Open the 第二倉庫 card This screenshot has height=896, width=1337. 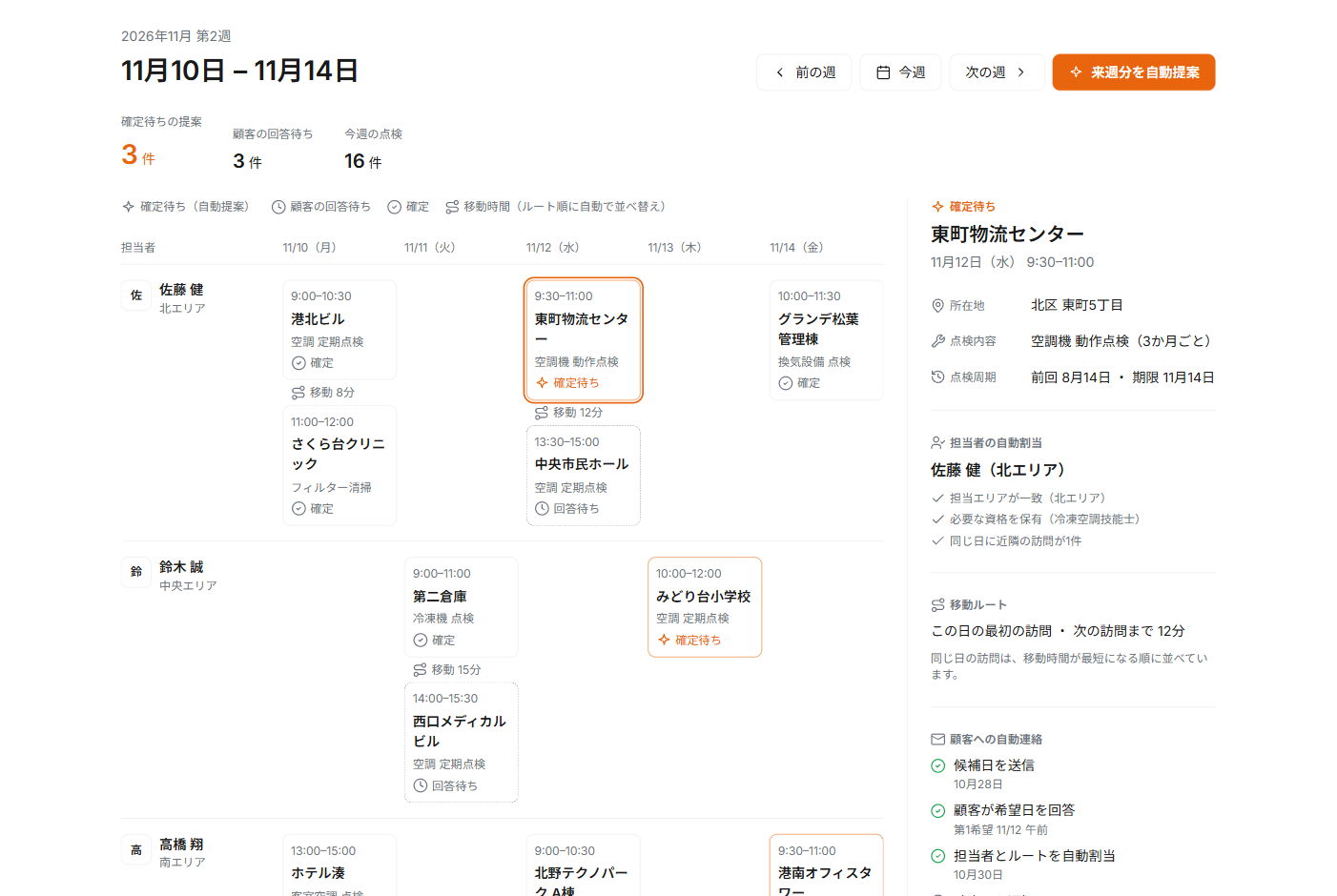pyautogui.click(x=461, y=607)
